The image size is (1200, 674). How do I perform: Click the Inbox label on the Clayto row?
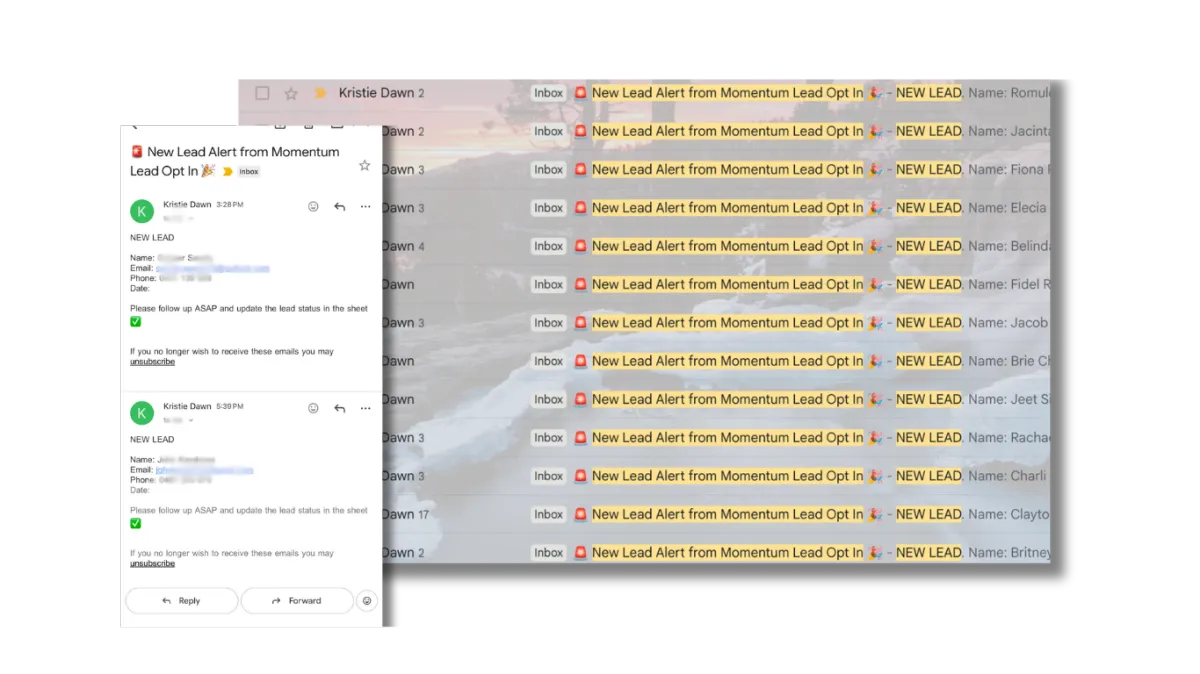coord(548,514)
